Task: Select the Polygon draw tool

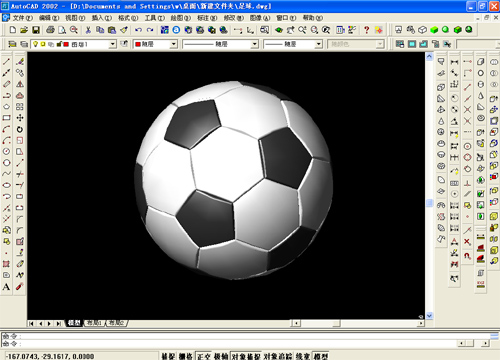Action: (6, 107)
